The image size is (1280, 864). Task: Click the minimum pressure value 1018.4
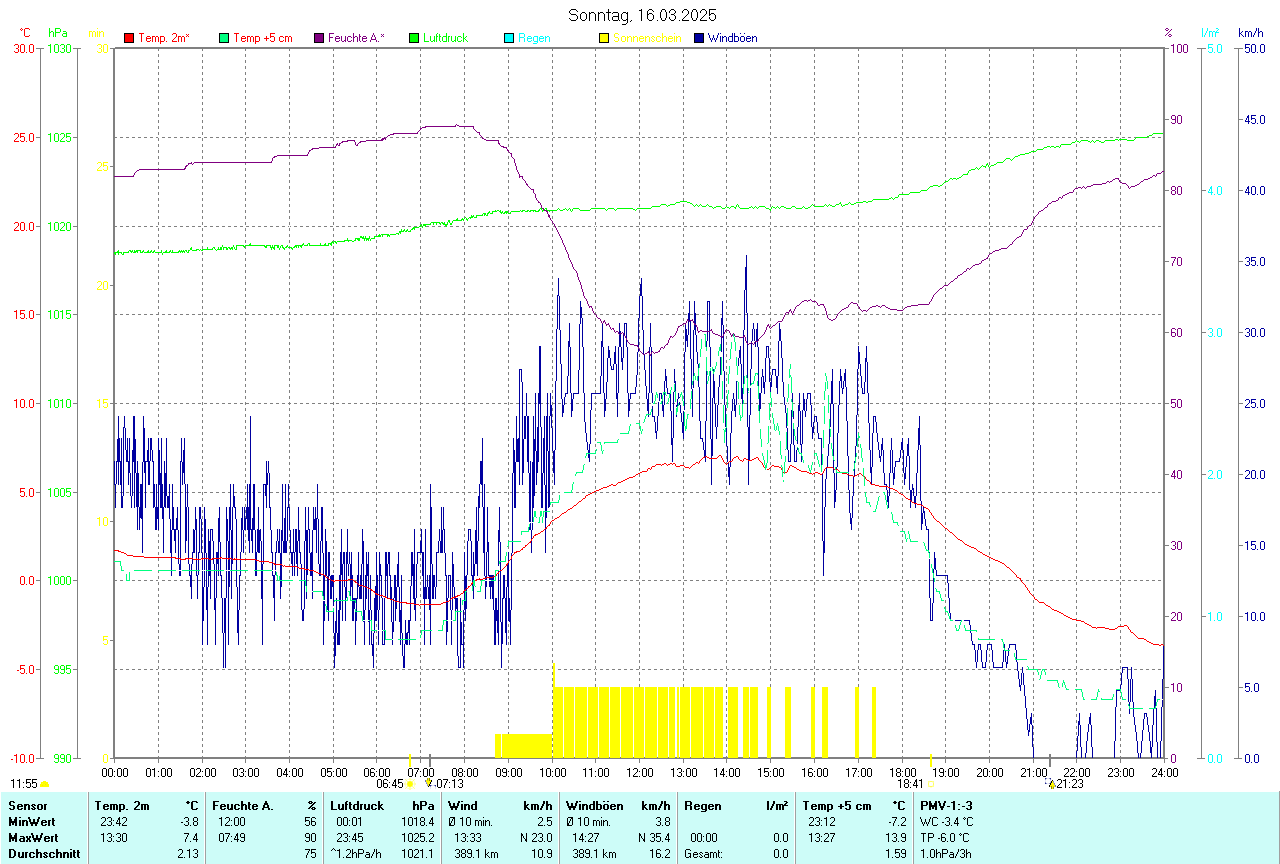pyautogui.click(x=417, y=822)
